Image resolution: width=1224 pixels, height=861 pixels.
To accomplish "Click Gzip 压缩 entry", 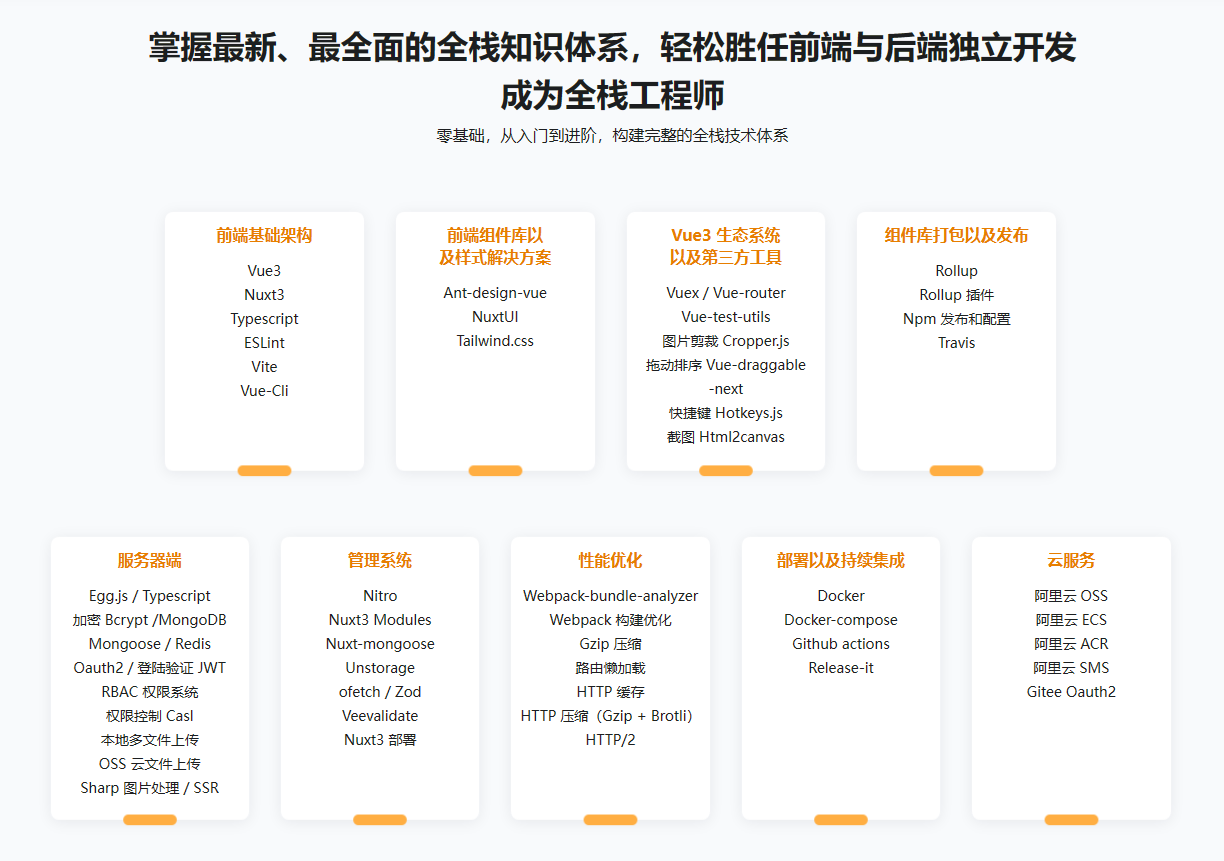I will click(x=610, y=644).
